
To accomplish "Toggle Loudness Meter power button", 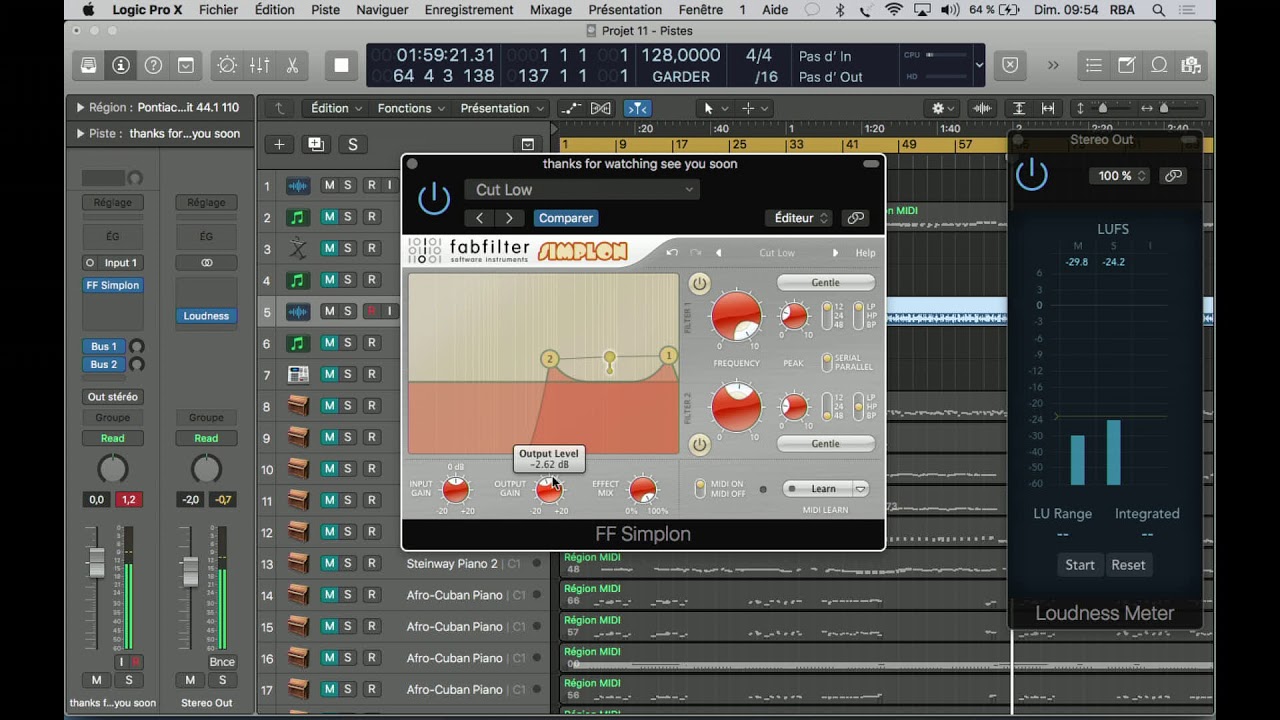I will point(1032,175).
